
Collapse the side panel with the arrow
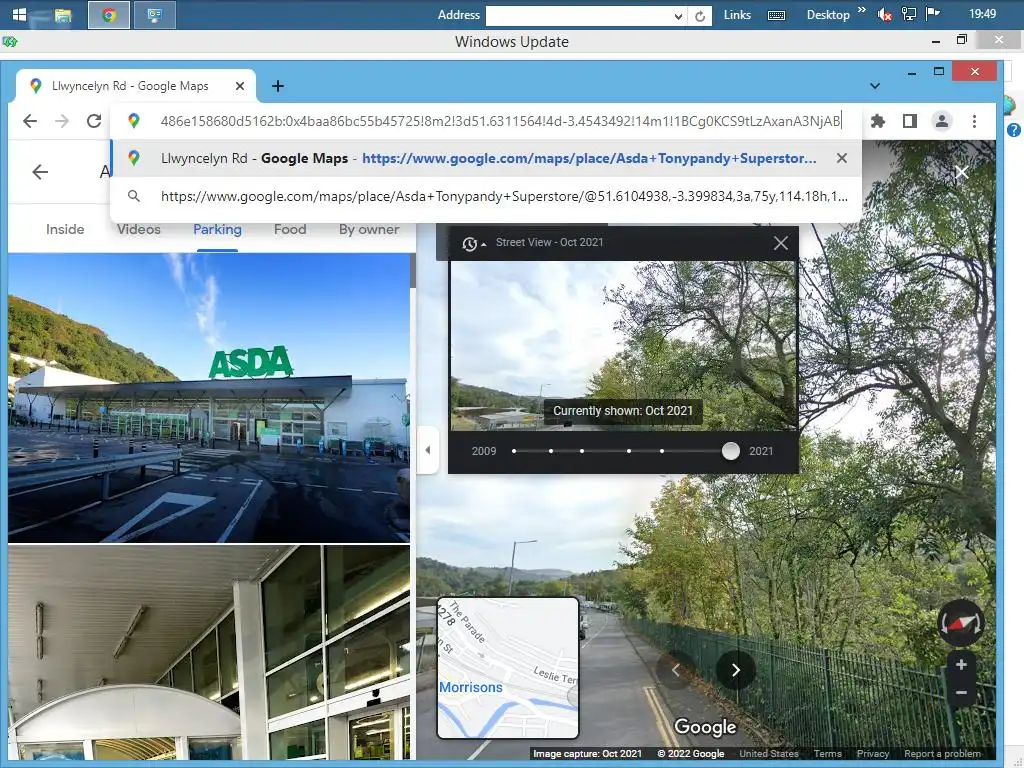(x=428, y=450)
